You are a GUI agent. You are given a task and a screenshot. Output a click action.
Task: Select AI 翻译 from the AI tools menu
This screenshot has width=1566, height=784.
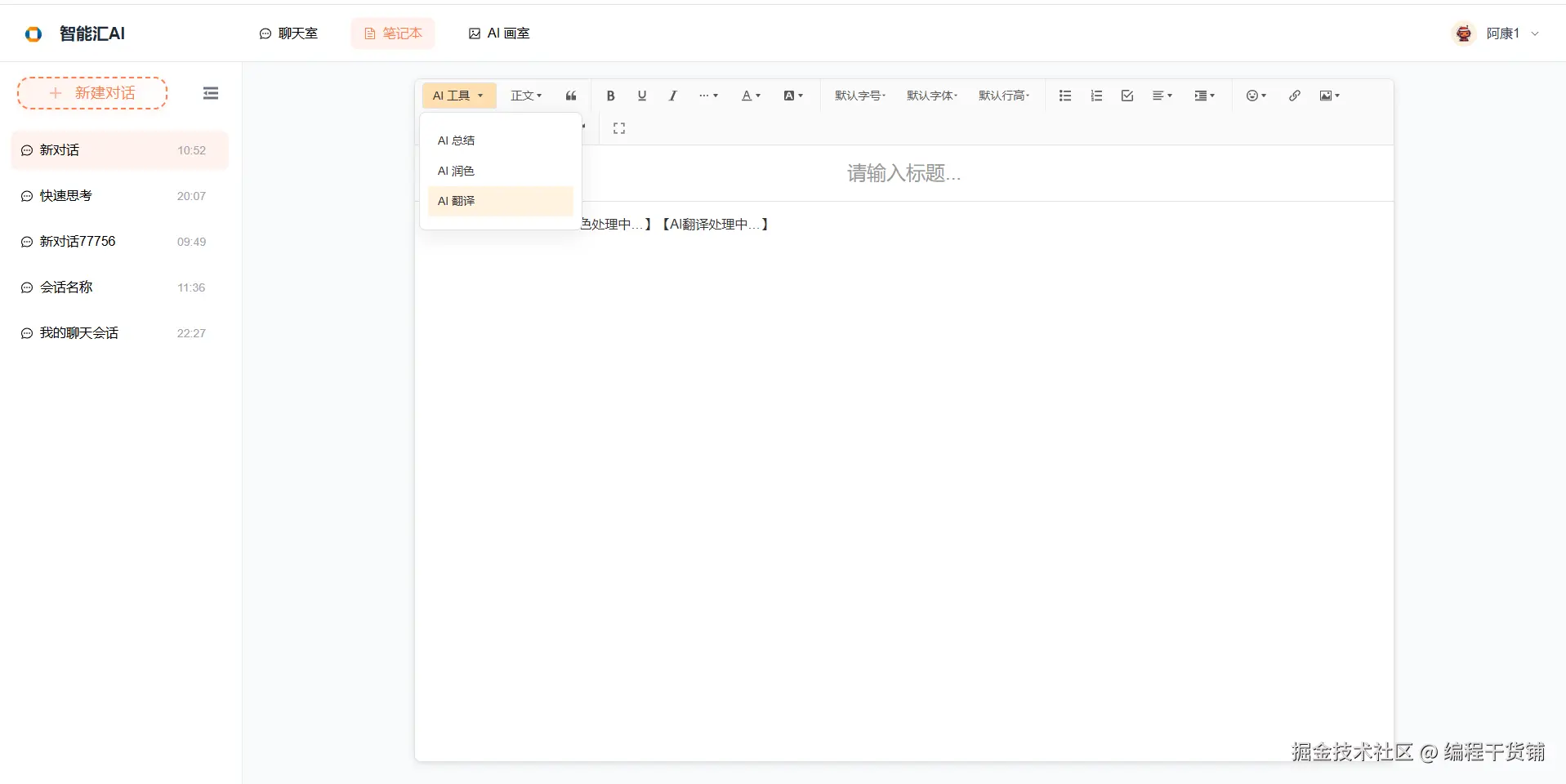457,201
